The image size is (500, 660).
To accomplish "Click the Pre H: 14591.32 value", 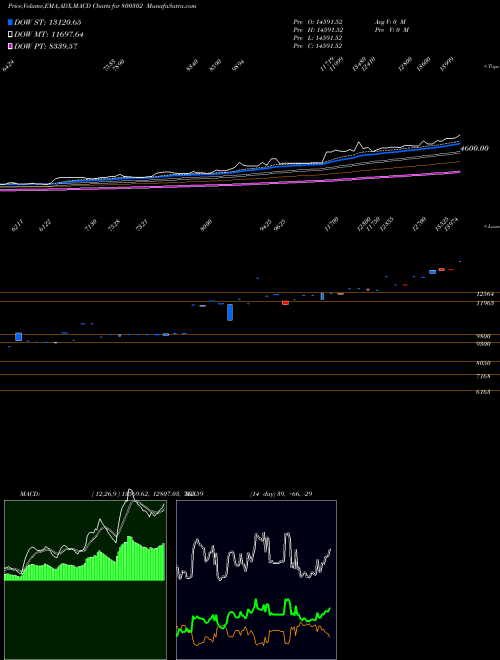I will 318,30.
